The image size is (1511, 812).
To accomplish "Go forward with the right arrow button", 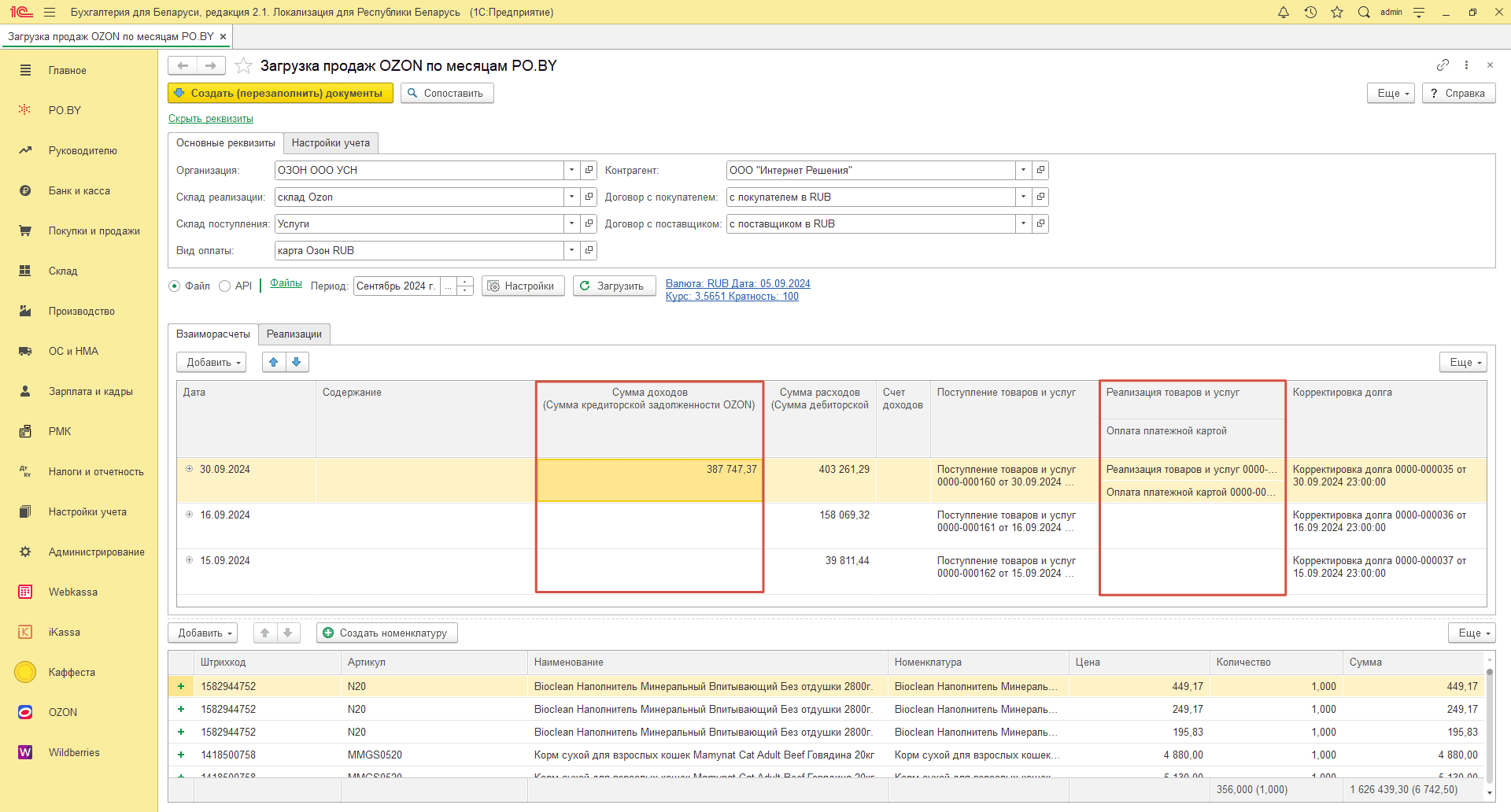I will (x=211, y=65).
